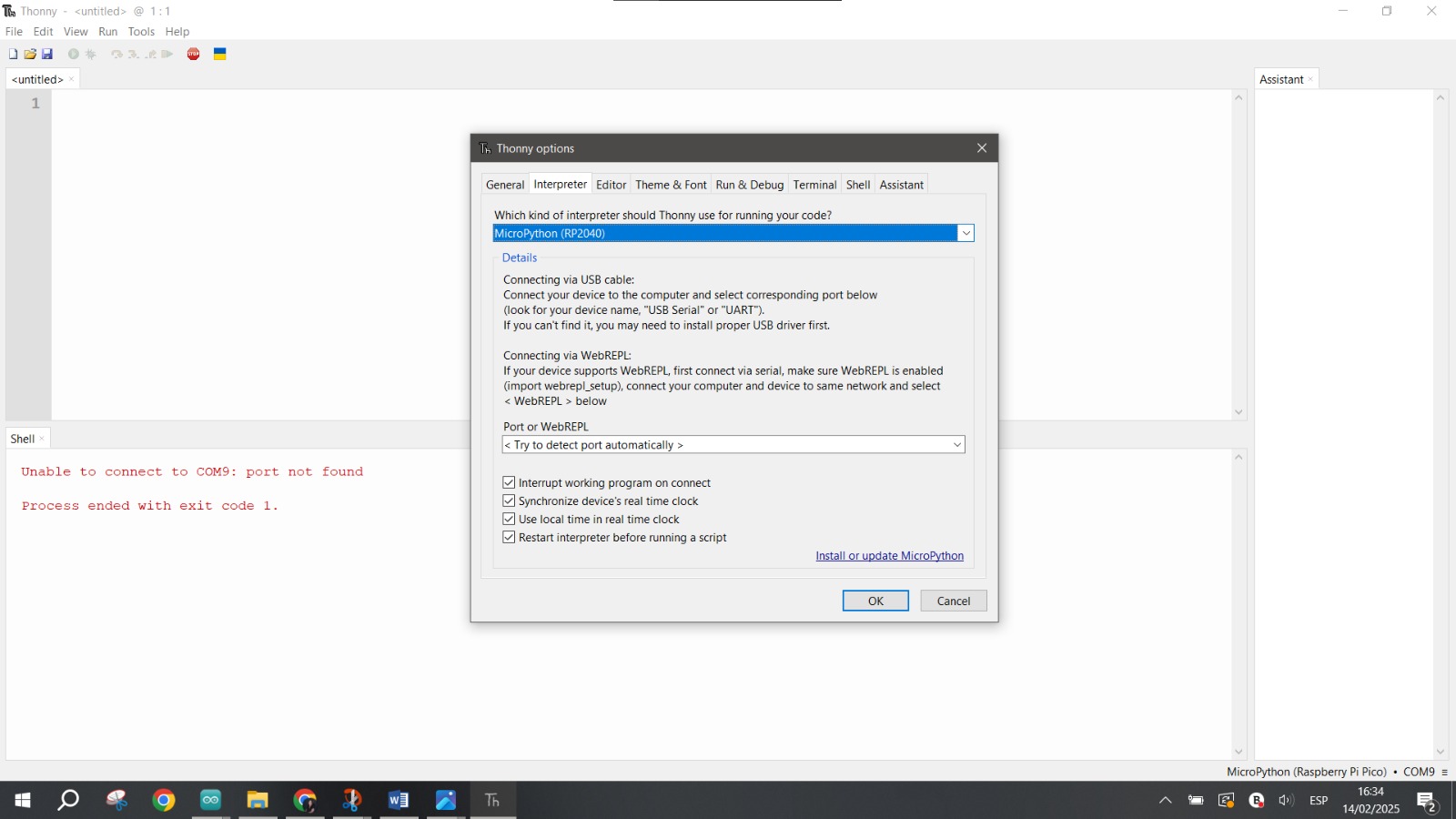The width and height of the screenshot is (1456, 819).
Task: Click the ESP language indicator
Action: [x=1319, y=801]
